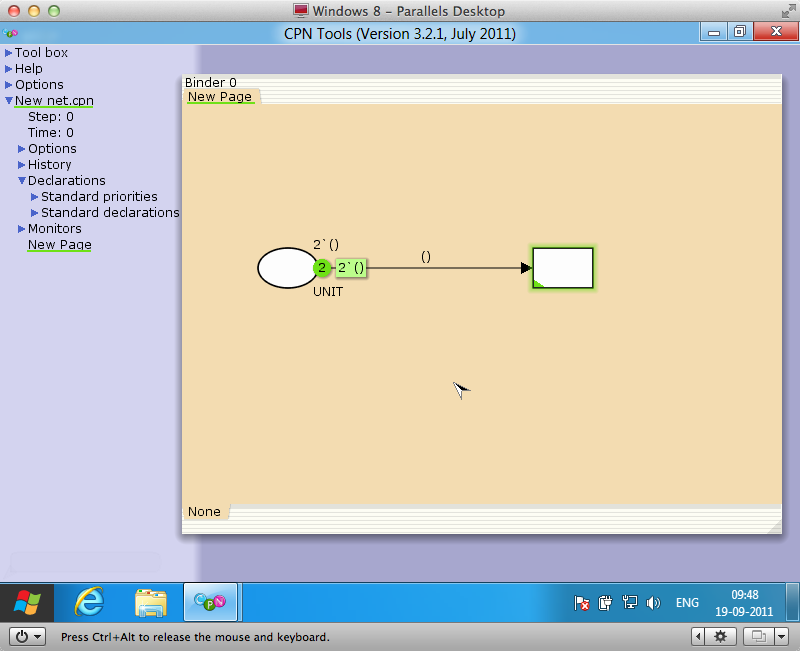The height and width of the screenshot is (651, 800).
Task: Expand the Monitors tree node
Action: (x=21, y=229)
